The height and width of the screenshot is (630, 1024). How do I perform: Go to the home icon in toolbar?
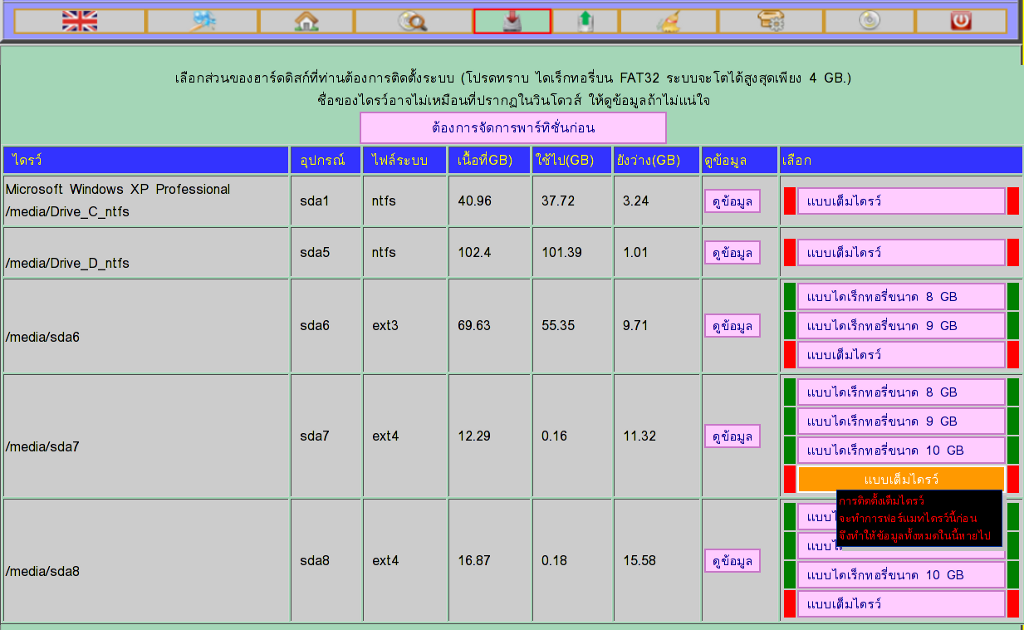(x=306, y=21)
